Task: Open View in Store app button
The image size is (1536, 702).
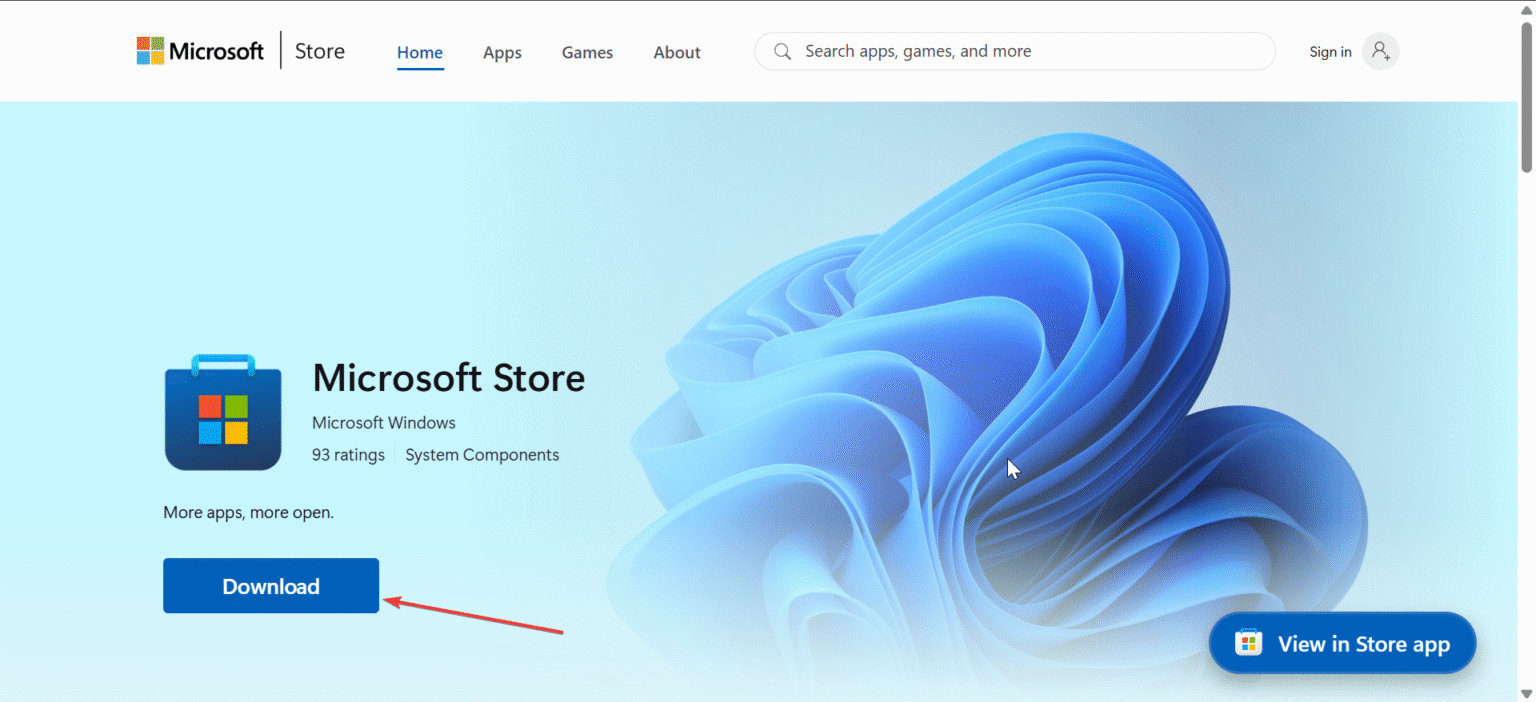Action: [1342, 643]
